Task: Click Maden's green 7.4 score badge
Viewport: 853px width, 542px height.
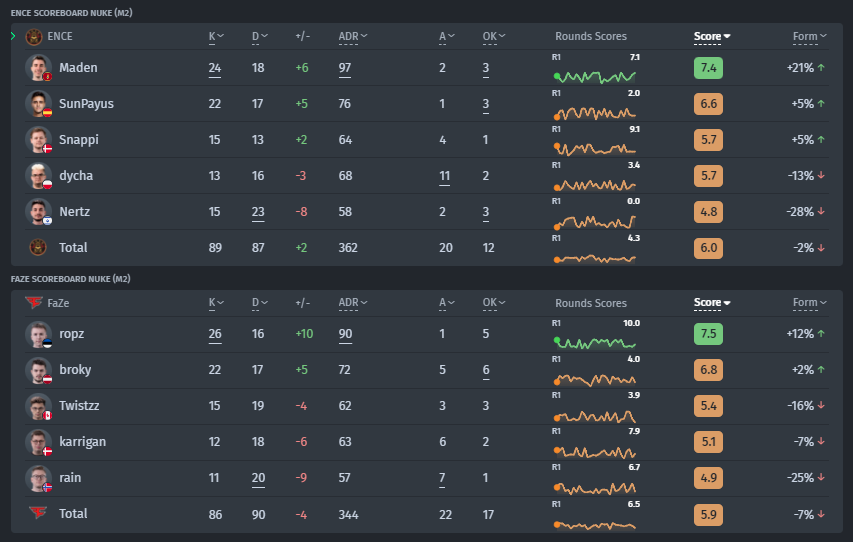Action: [708, 68]
